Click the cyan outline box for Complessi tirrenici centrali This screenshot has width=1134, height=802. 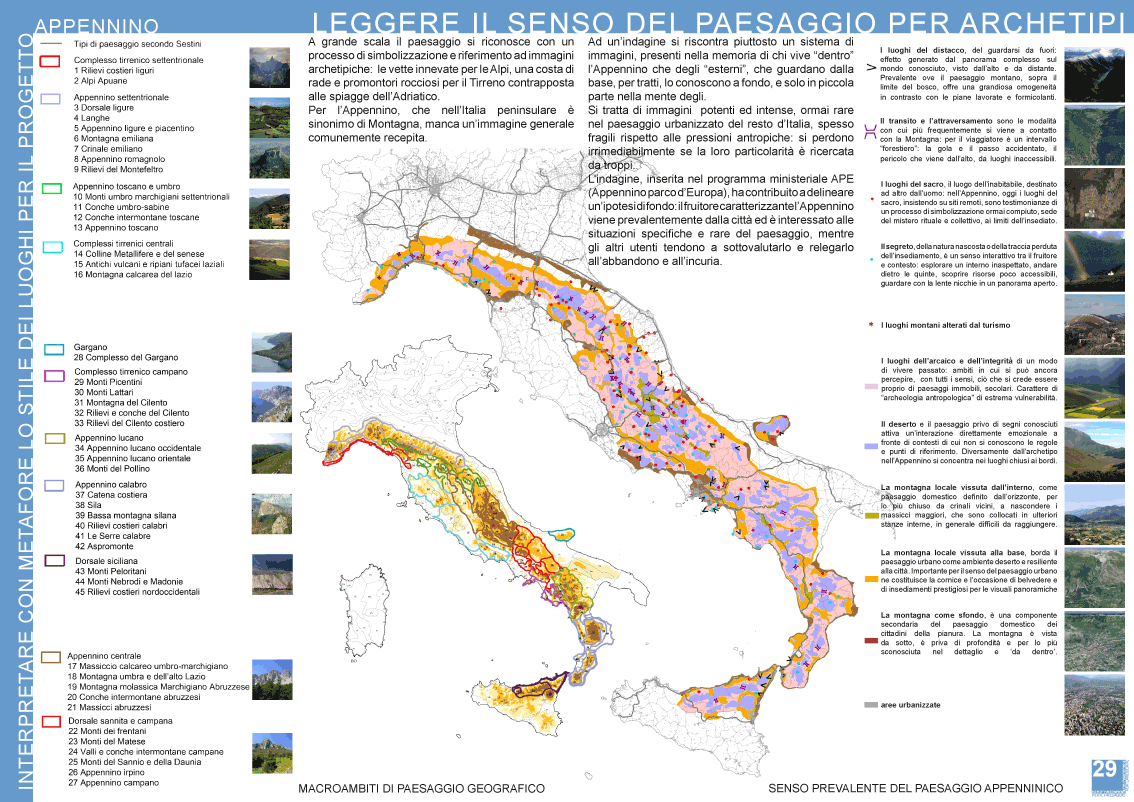pos(54,245)
